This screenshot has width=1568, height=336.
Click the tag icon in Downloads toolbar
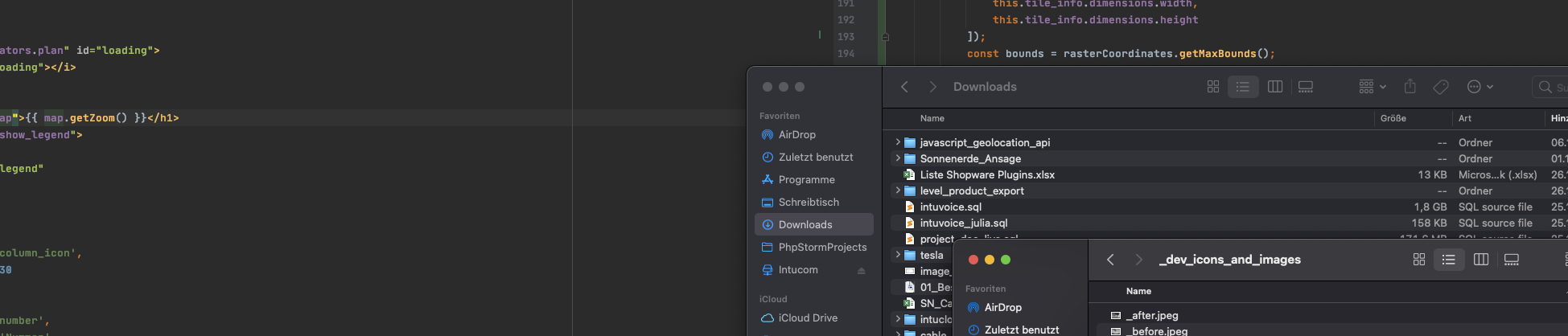pos(1441,87)
